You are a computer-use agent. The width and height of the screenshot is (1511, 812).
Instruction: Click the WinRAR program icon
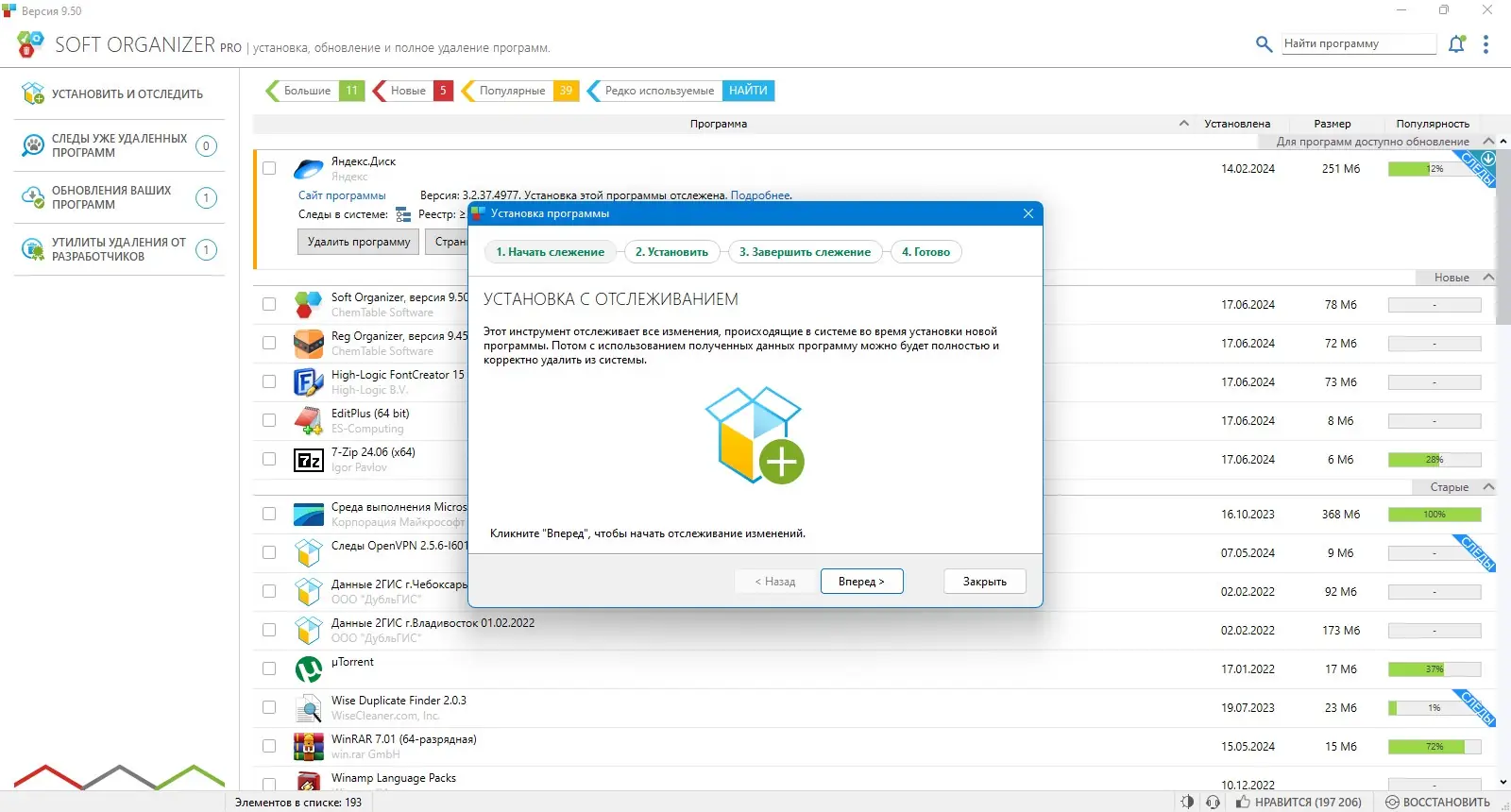click(x=309, y=747)
